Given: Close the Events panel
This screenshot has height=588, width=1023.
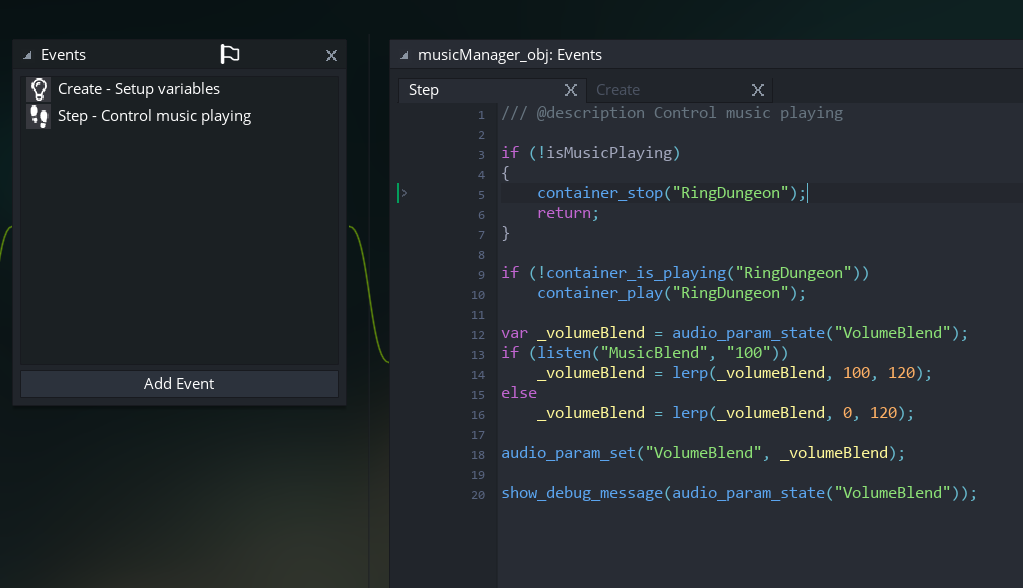Looking at the screenshot, I should 331,55.
